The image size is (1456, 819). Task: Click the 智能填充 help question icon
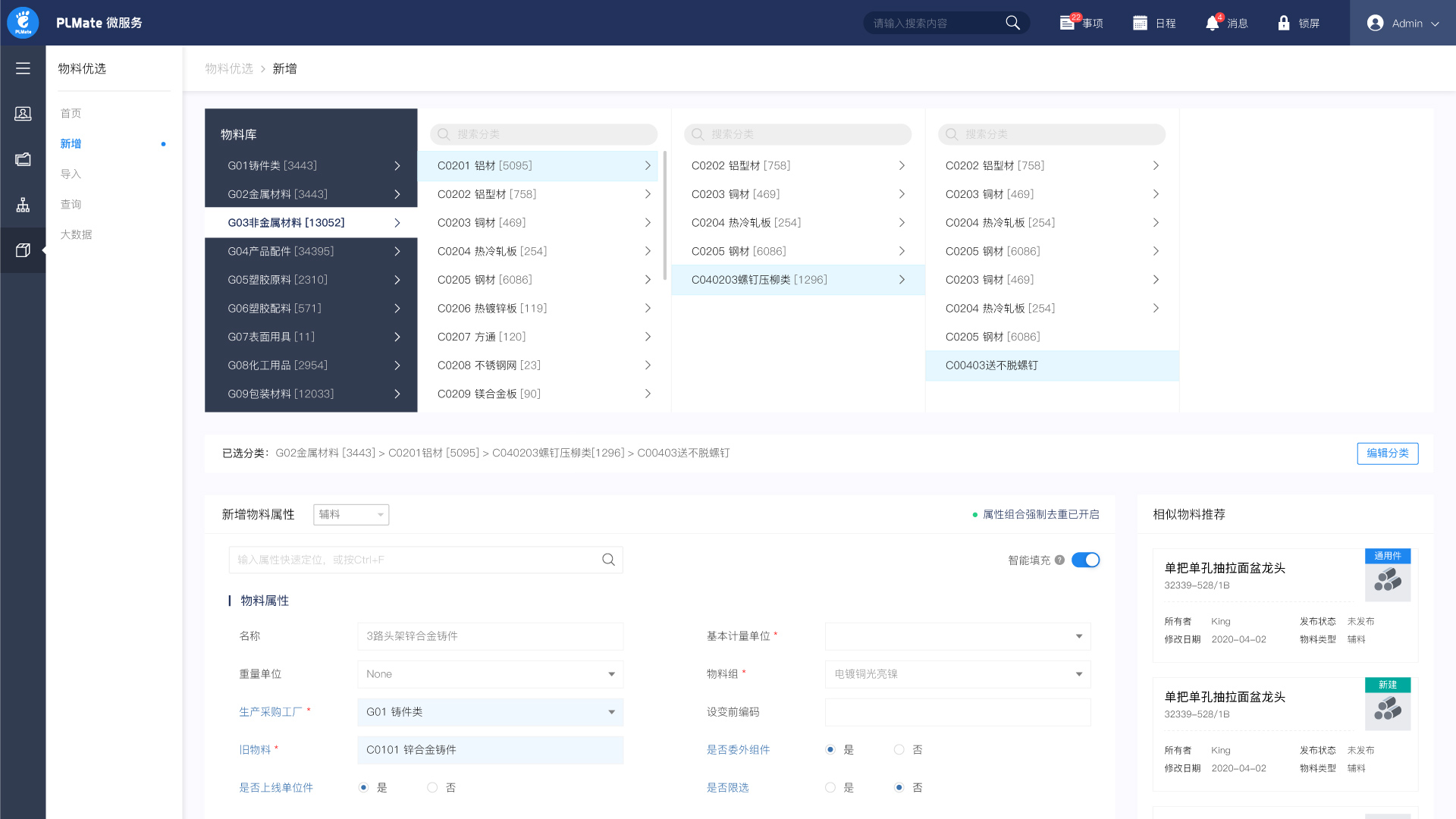(1059, 560)
